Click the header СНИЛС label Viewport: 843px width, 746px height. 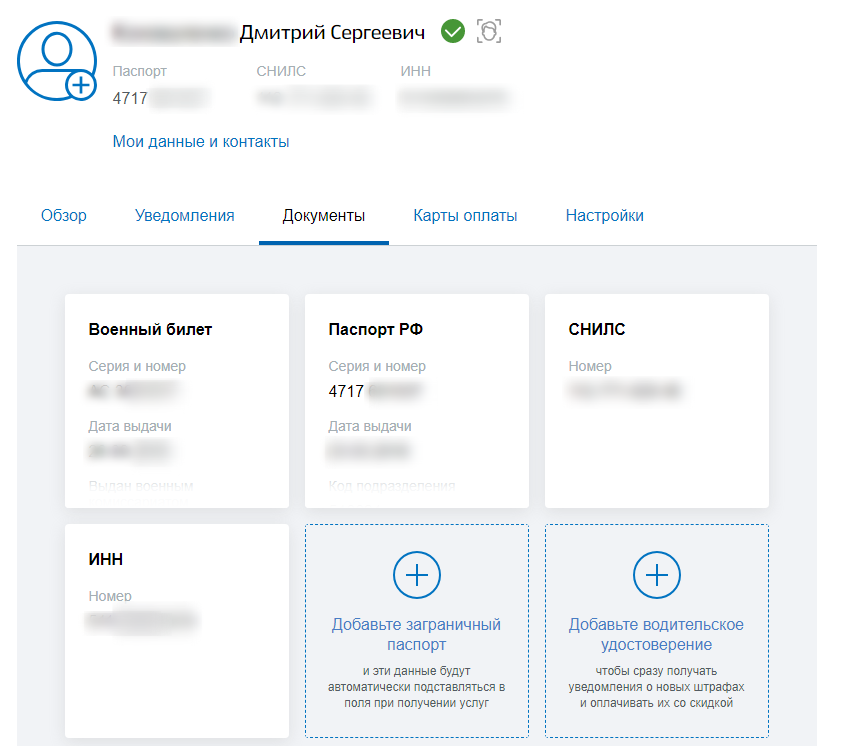[x=281, y=71]
